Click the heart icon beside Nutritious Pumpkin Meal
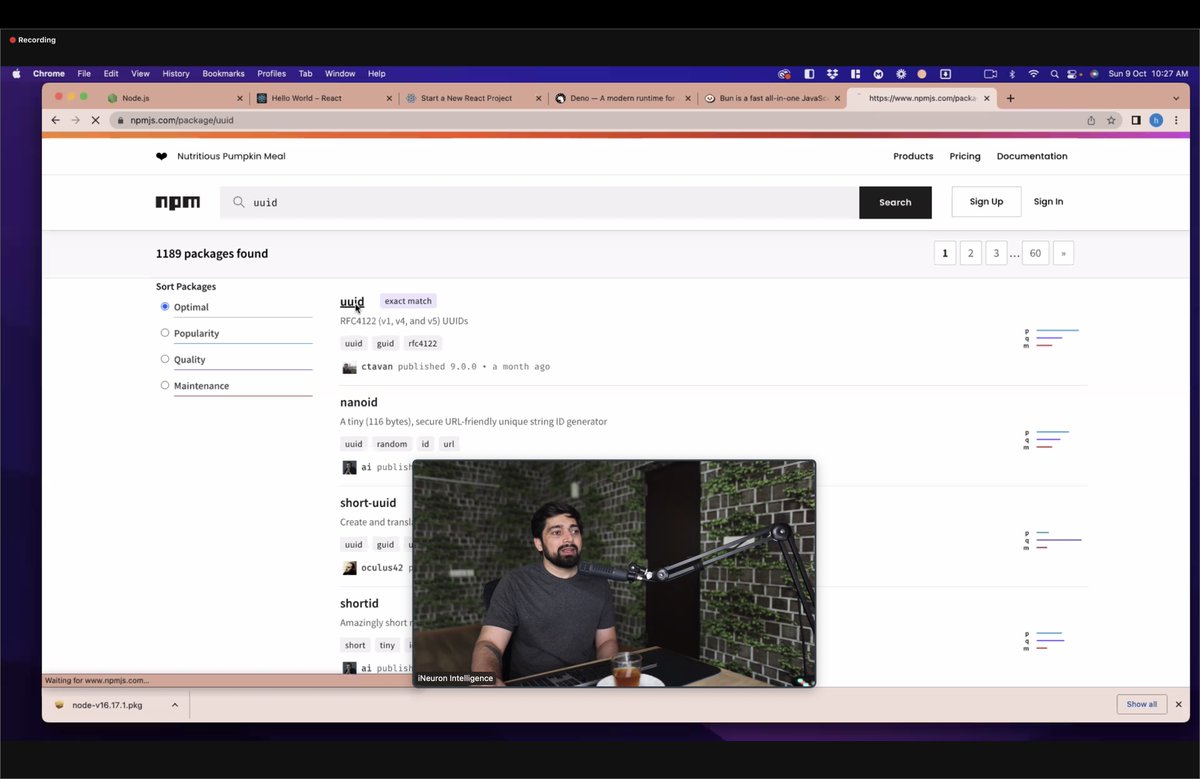 click(161, 156)
